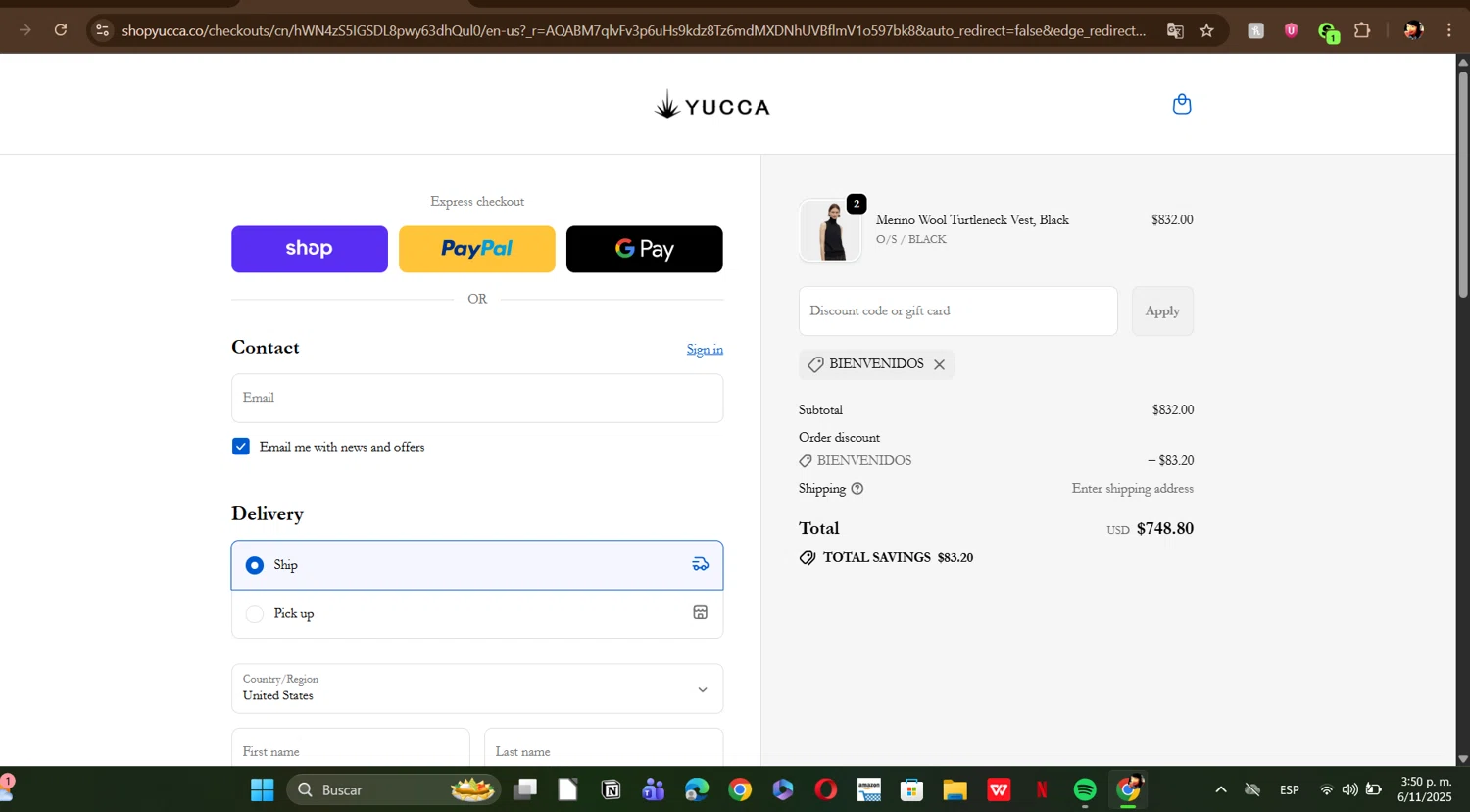The image size is (1470, 812).
Task: Click the Sign in link
Action: pos(705,350)
